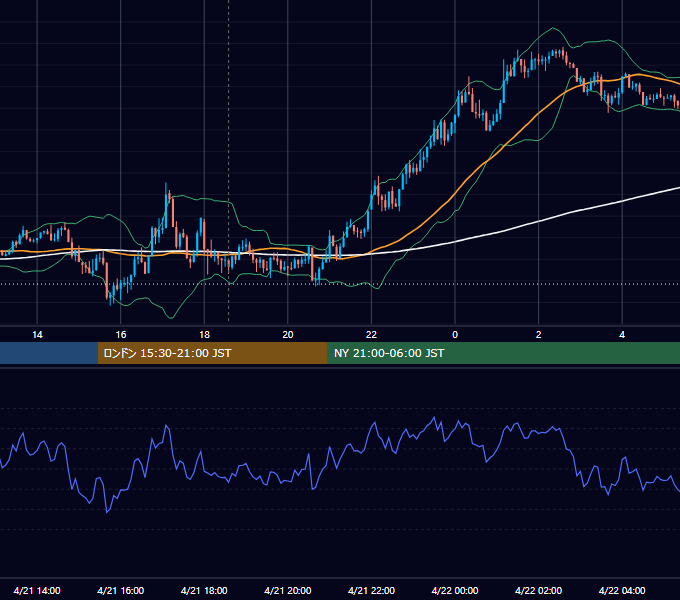Viewport: 680px width, 600px height.
Task: Click the ロンドン 15:30-21:00 JST session bar
Action: [212, 353]
